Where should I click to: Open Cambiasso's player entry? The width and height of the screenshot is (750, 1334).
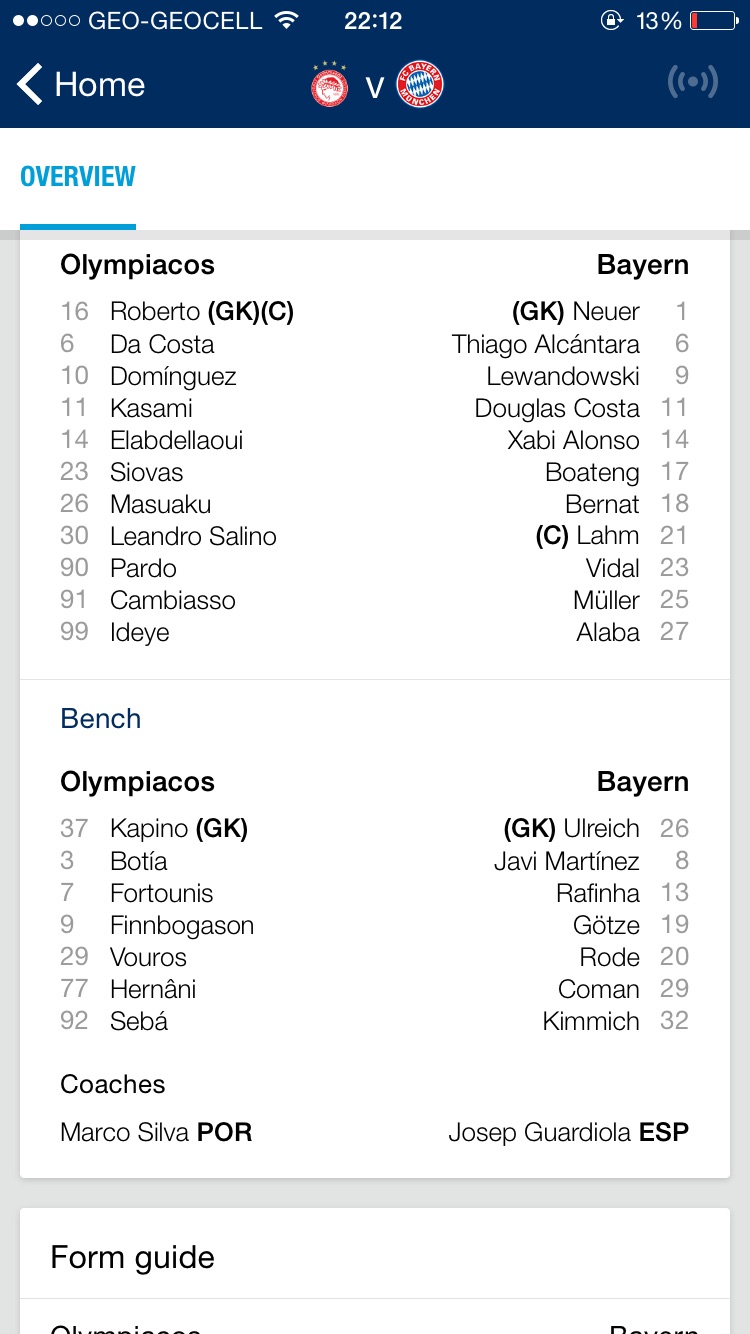[173, 600]
